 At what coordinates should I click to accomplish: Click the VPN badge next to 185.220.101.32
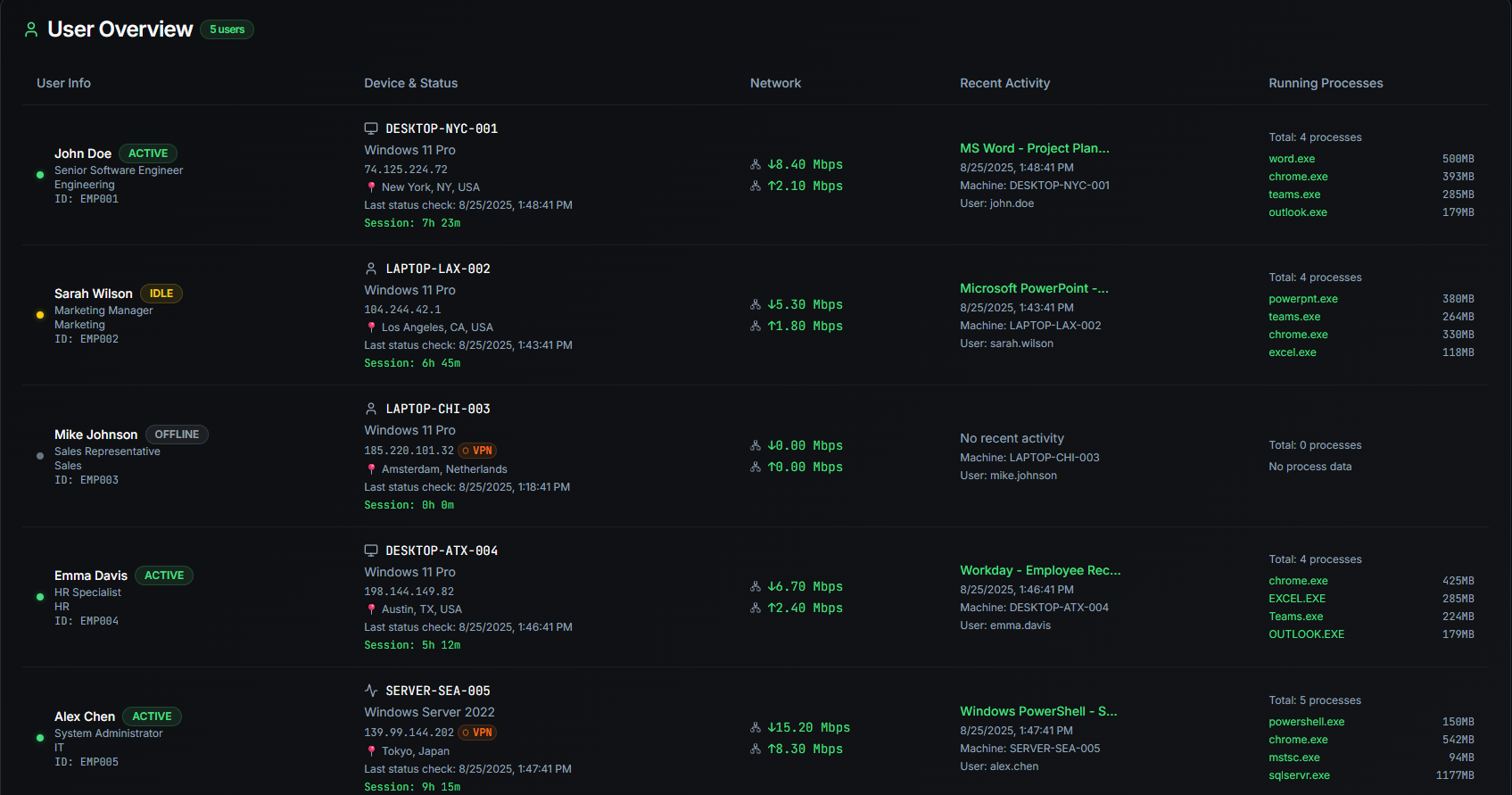477,451
